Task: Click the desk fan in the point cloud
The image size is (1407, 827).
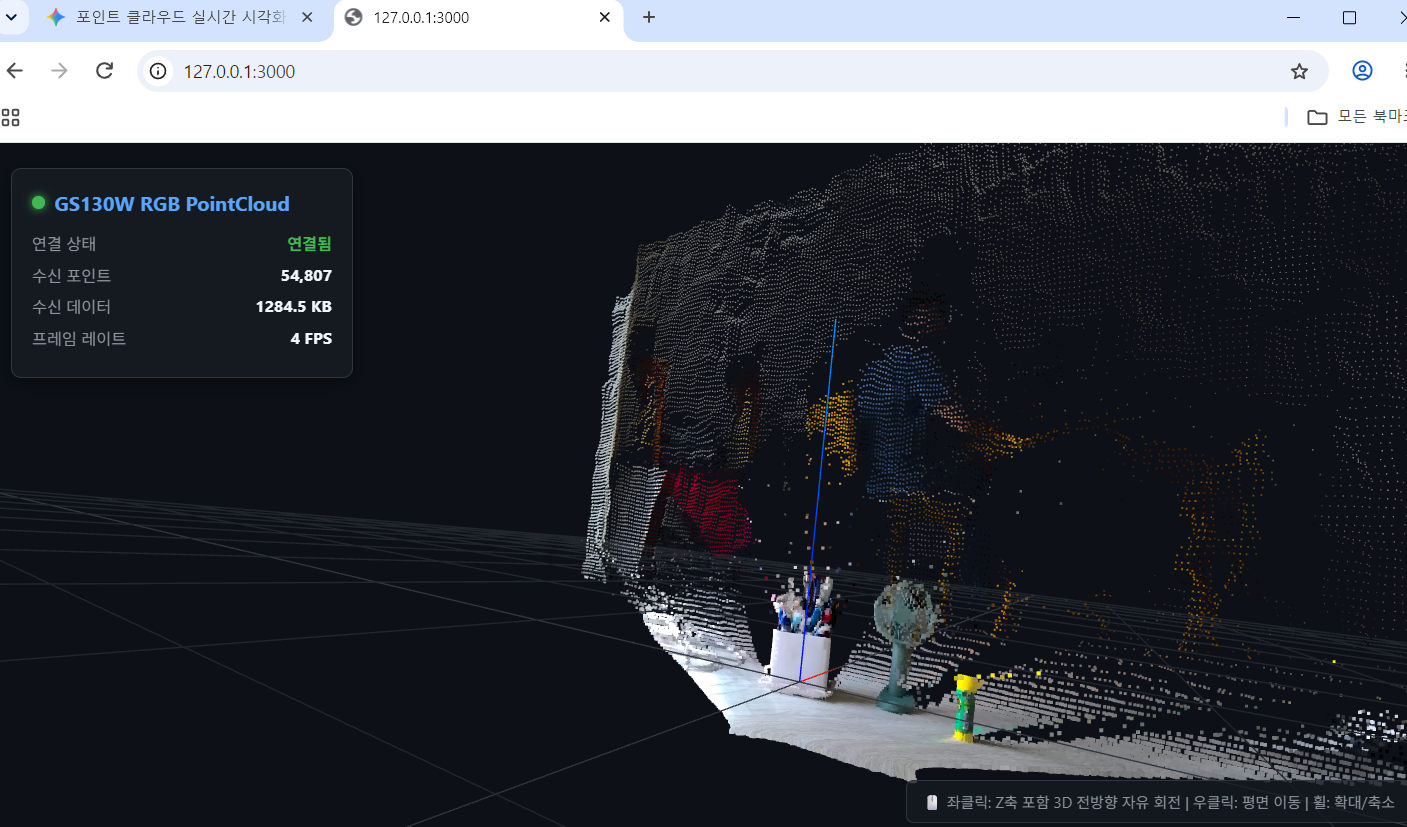Action: click(903, 646)
